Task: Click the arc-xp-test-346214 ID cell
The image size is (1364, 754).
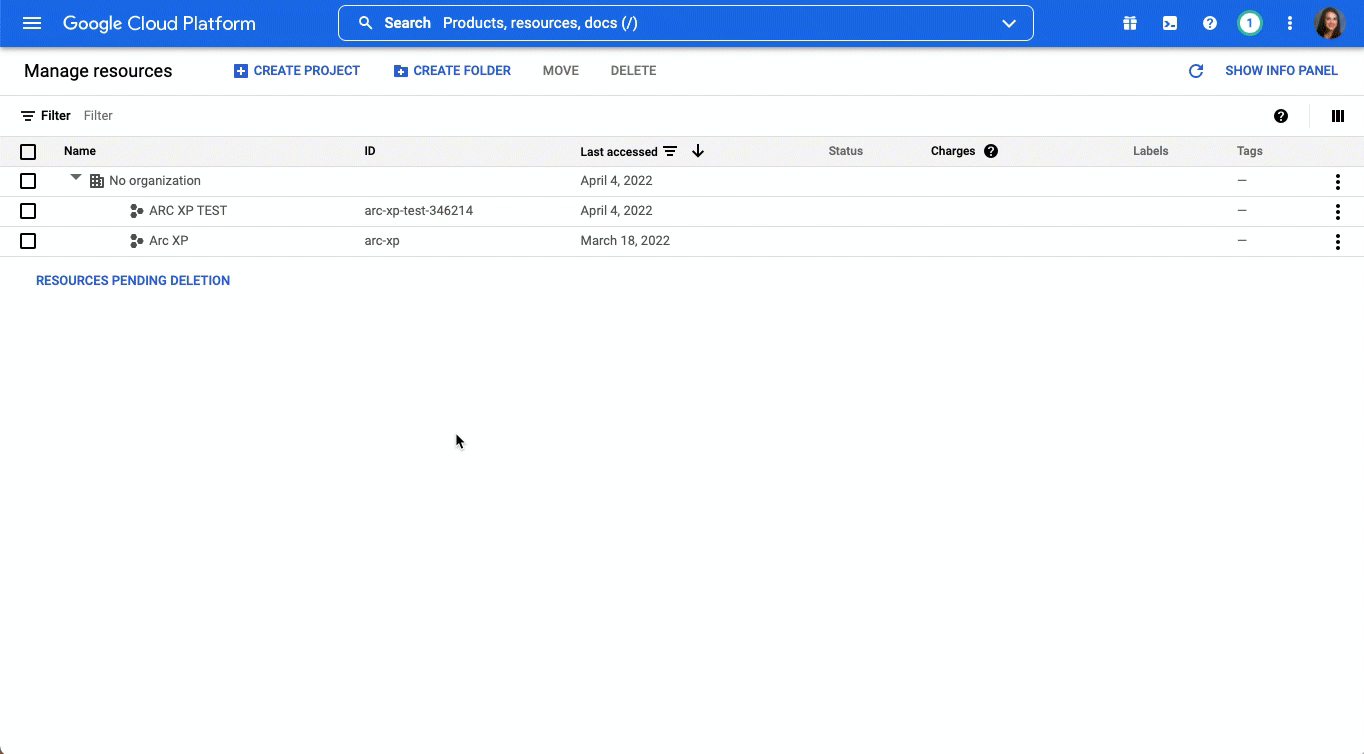Action: click(419, 211)
